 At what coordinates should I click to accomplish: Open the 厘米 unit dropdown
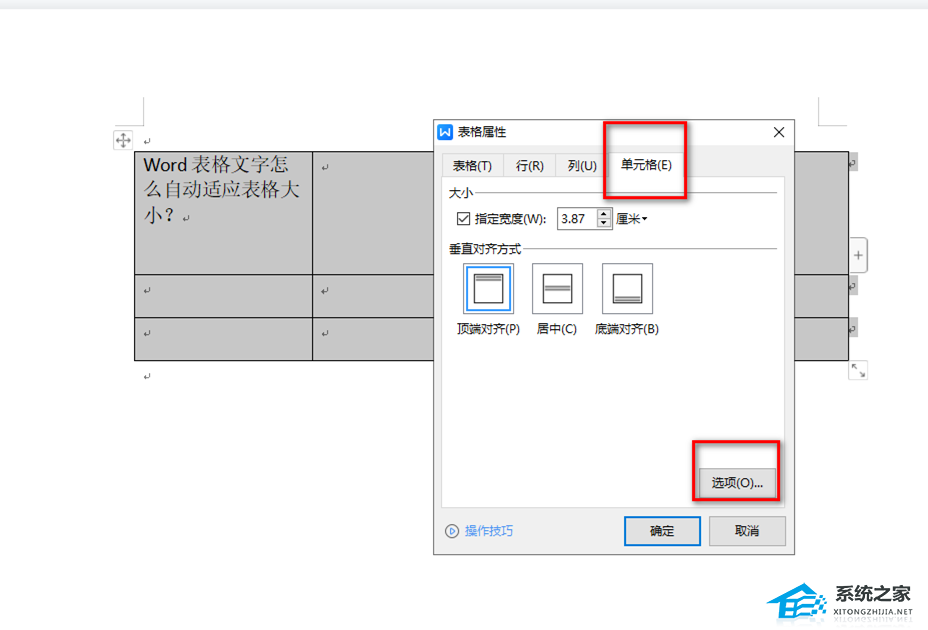click(x=631, y=219)
